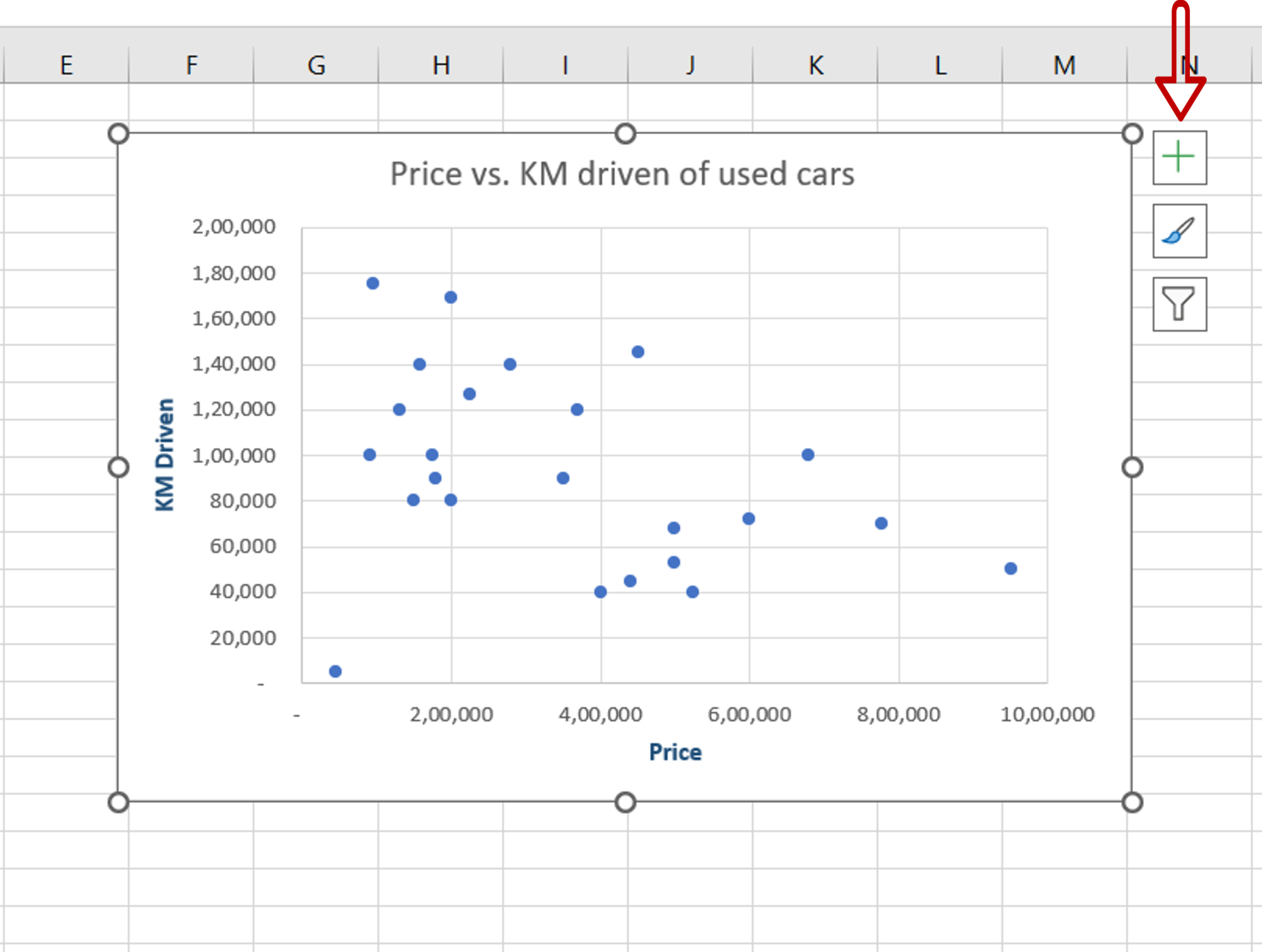The image size is (1262, 952).
Task: Select the Price axis title
Action: (675, 752)
